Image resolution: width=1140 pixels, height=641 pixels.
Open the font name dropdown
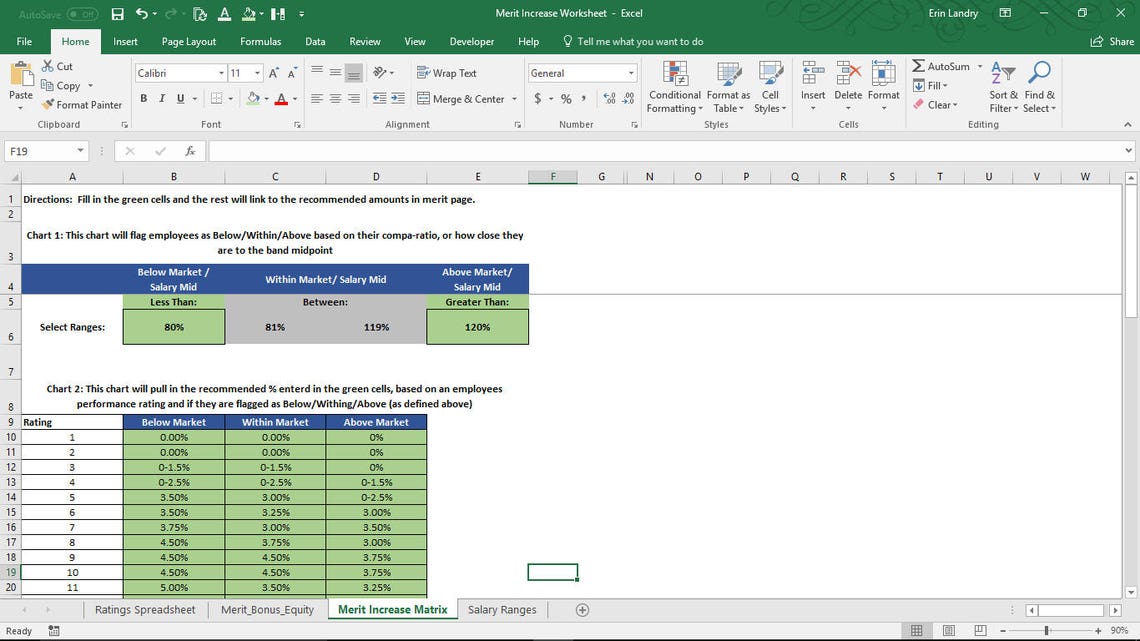[x=220, y=73]
